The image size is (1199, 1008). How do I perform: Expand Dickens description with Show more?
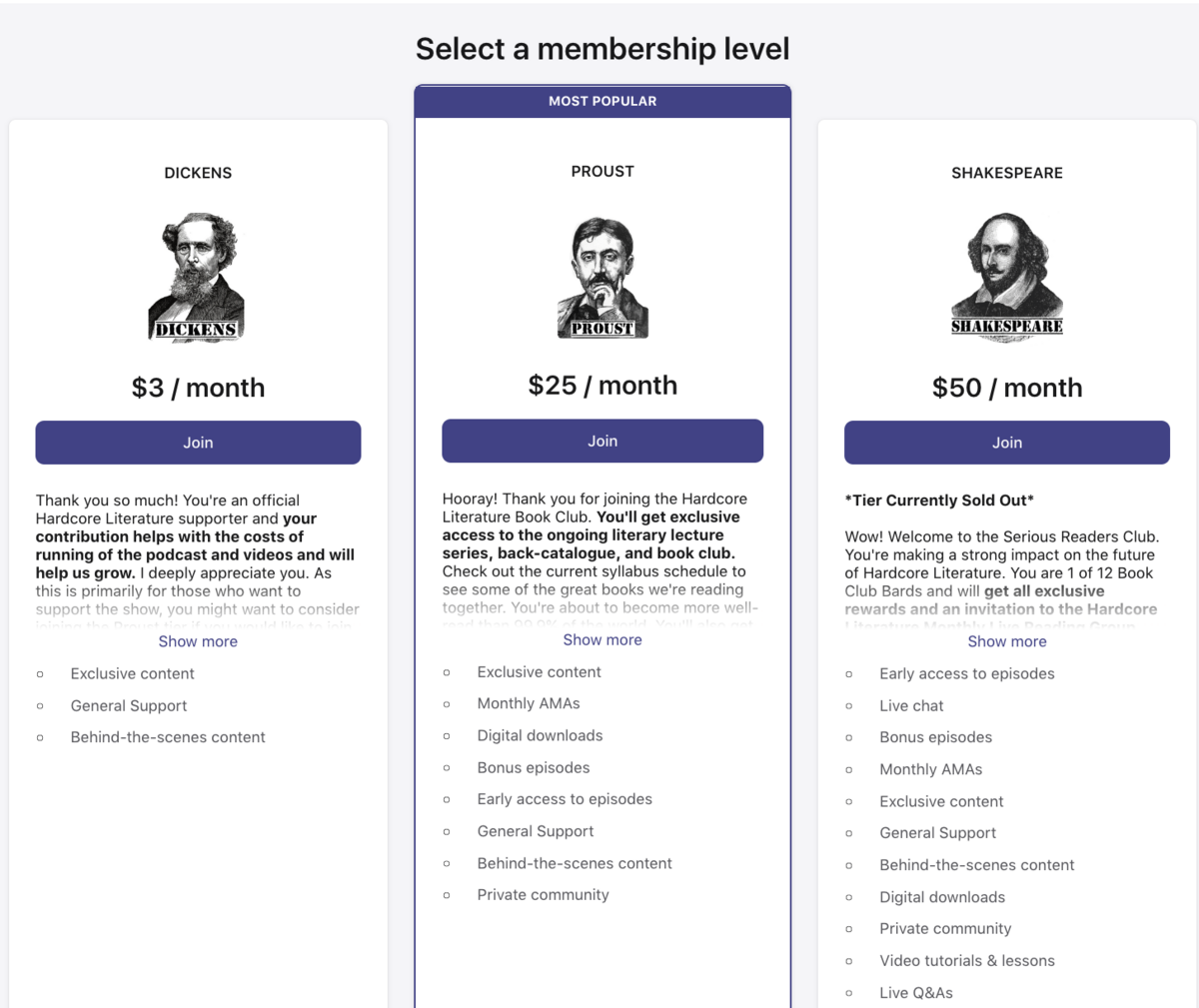click(198, 641)
